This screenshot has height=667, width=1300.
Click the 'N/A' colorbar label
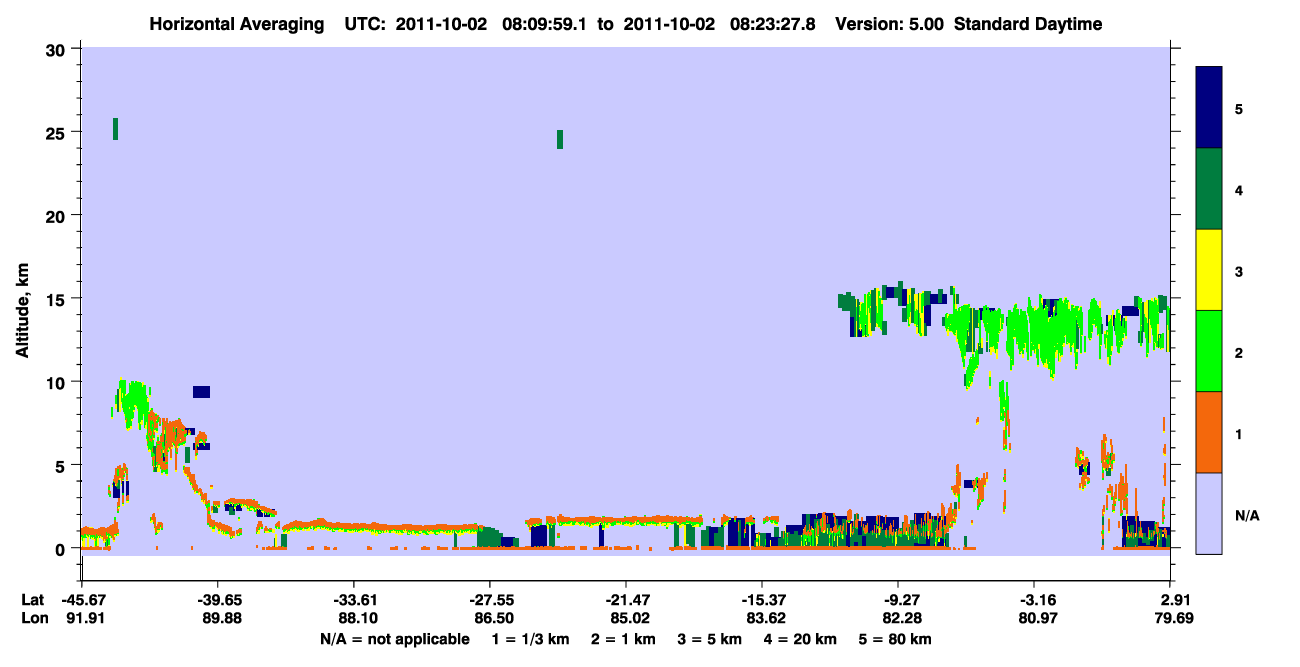pos(1246,515)
